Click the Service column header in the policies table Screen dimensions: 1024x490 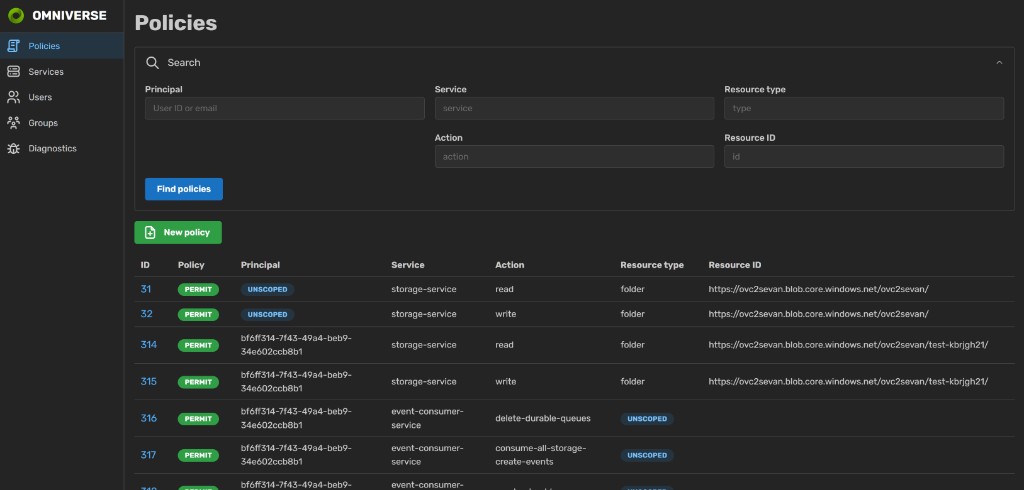408,265
